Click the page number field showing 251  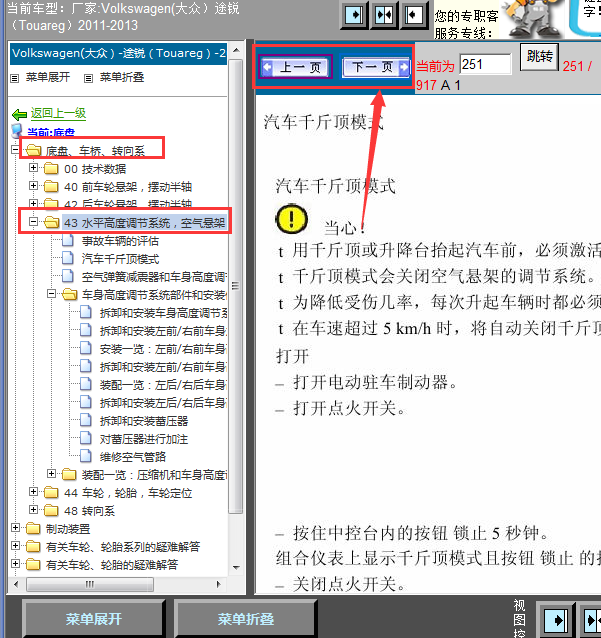click(485, 64)
